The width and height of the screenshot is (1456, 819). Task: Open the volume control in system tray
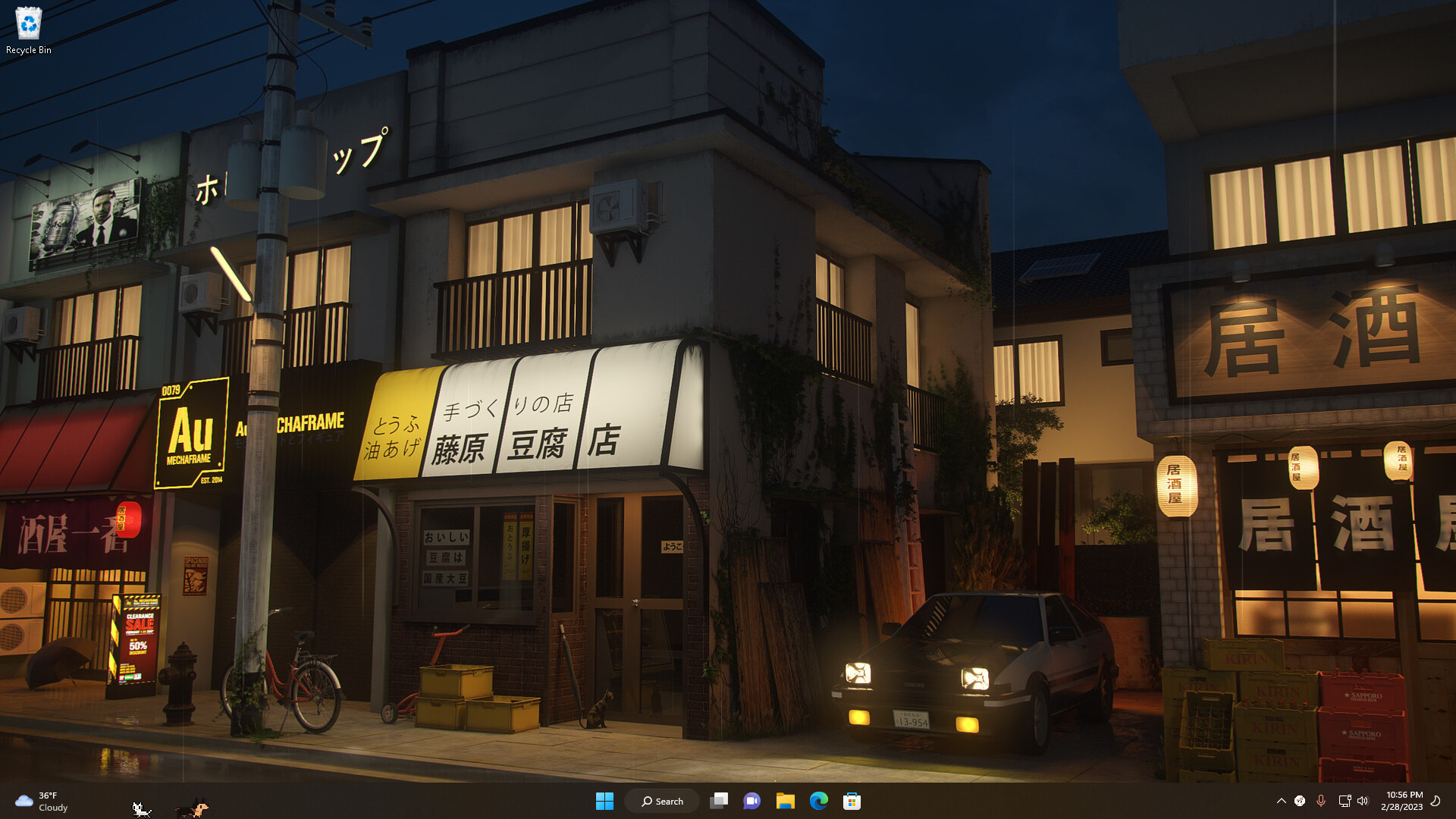pos(1363,801)
